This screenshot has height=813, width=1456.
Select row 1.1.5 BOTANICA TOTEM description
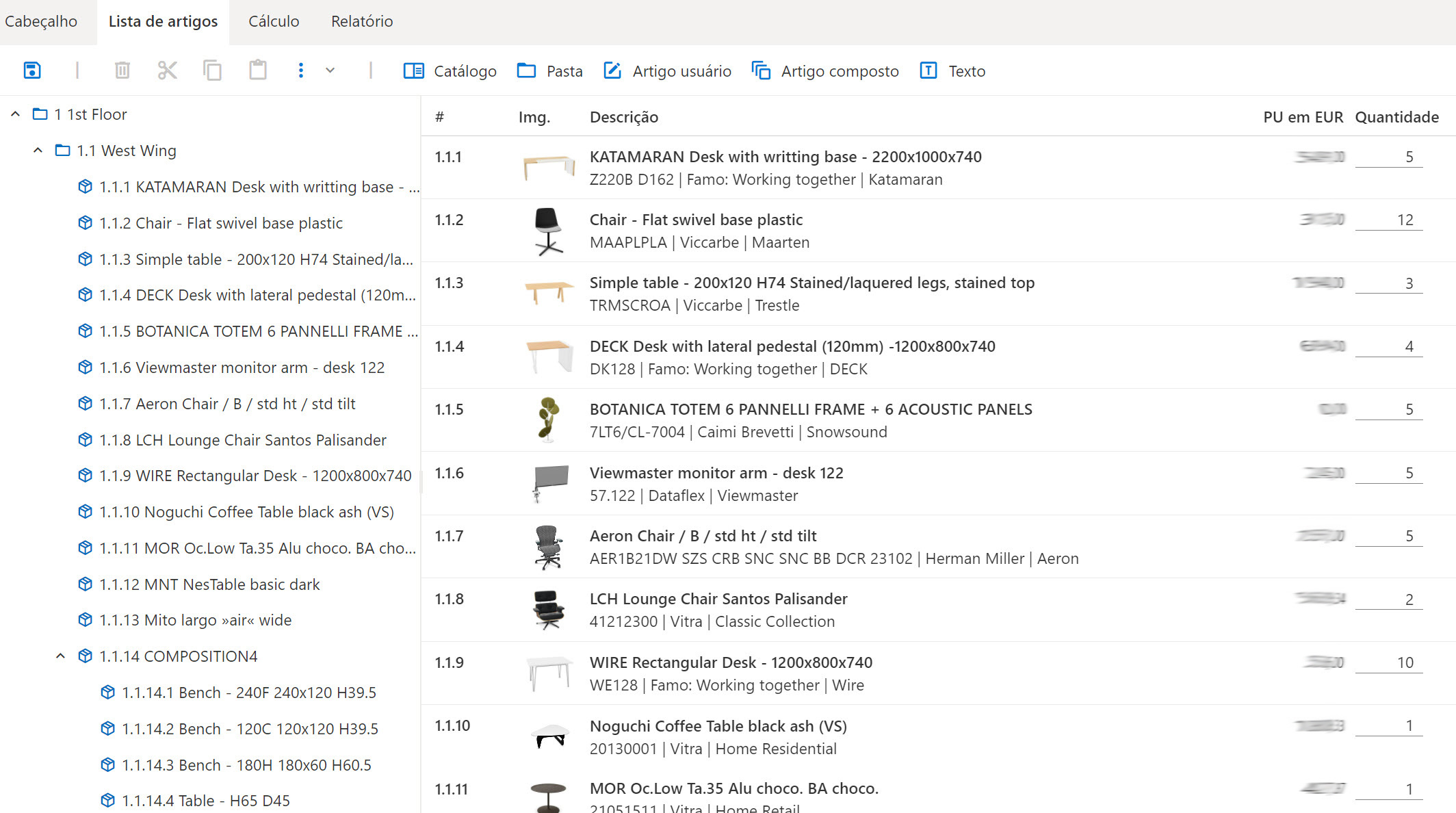point(811,420)
